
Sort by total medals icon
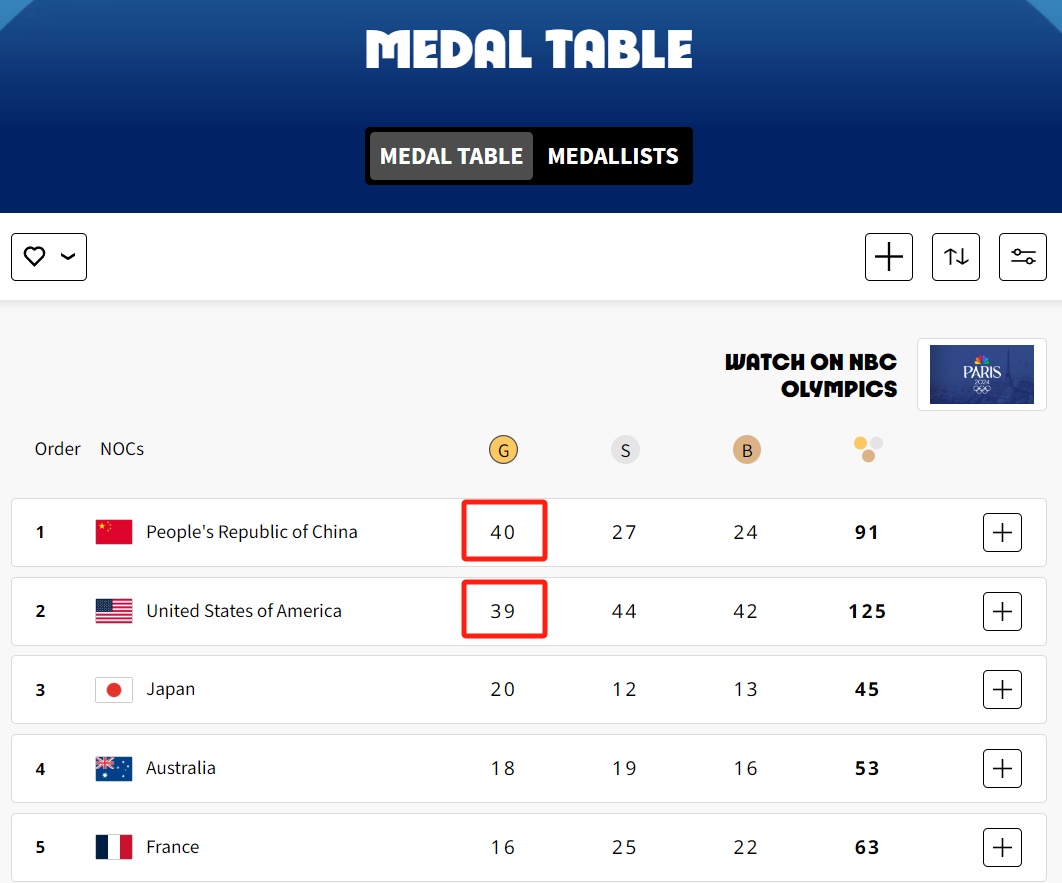(868, 449)
